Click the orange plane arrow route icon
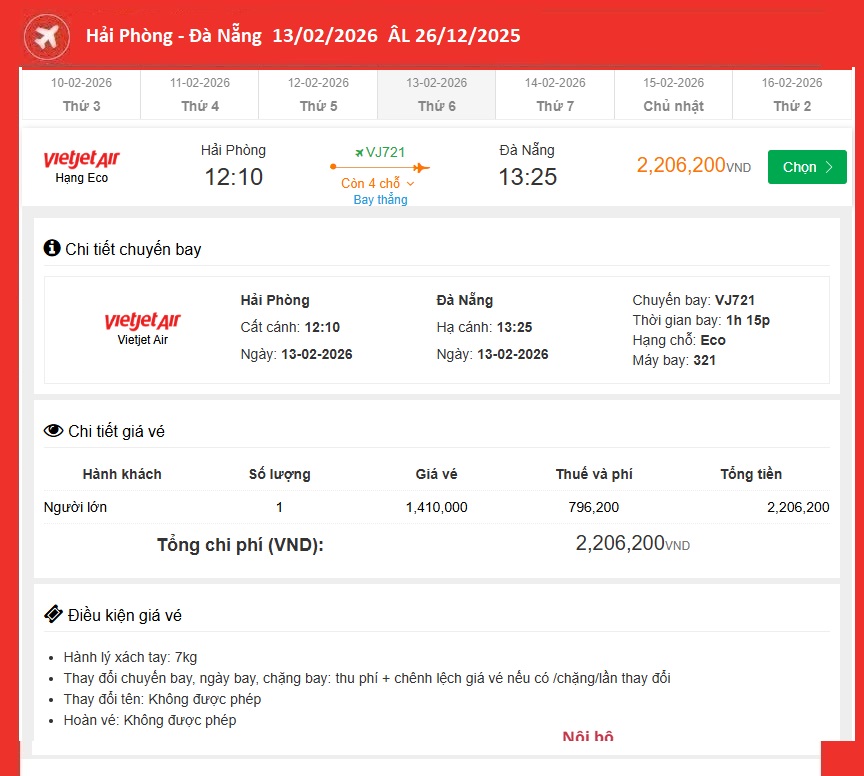864x776 pixels. (x=420, y=167)
